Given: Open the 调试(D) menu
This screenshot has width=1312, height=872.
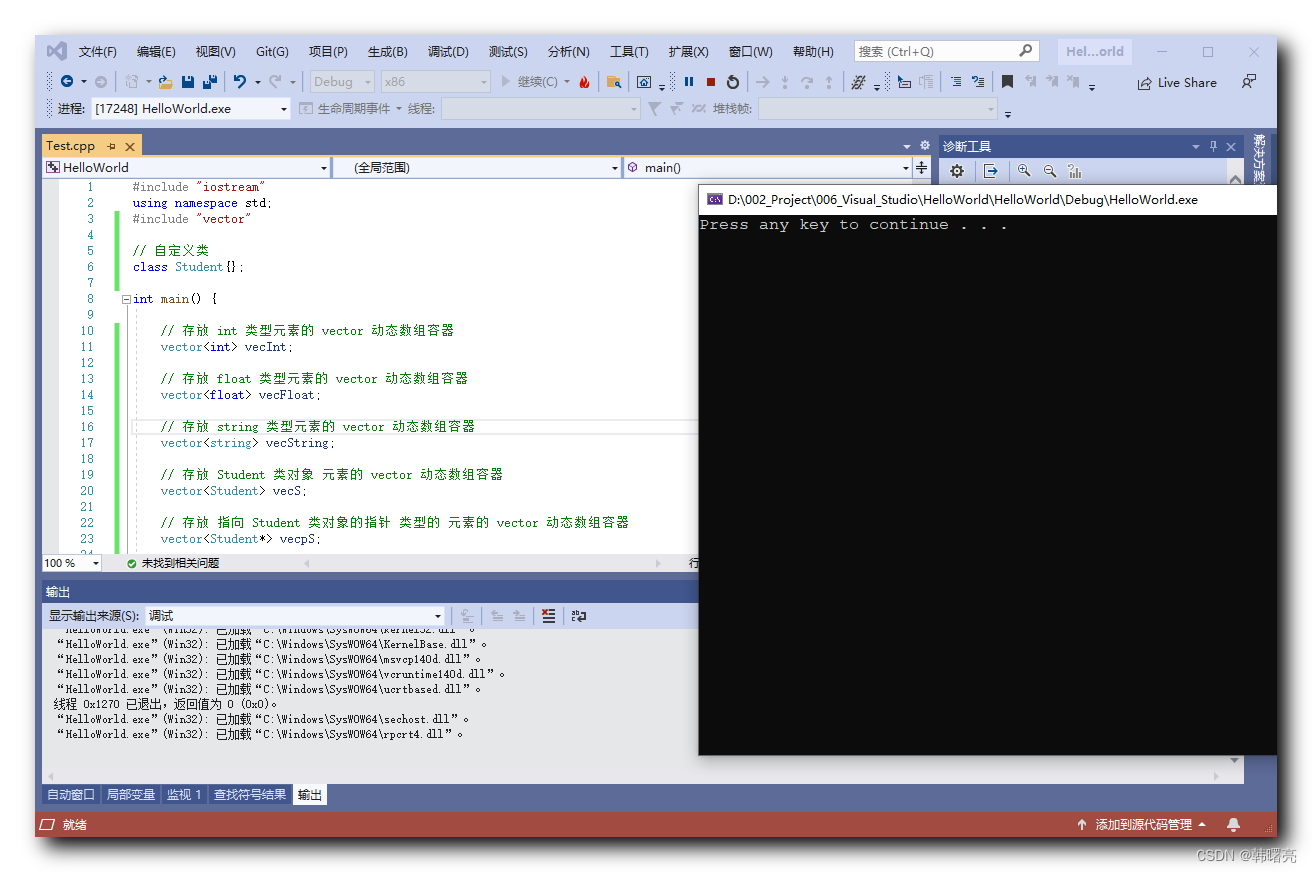Looking at the screenshot, I should tap(448, 52).
